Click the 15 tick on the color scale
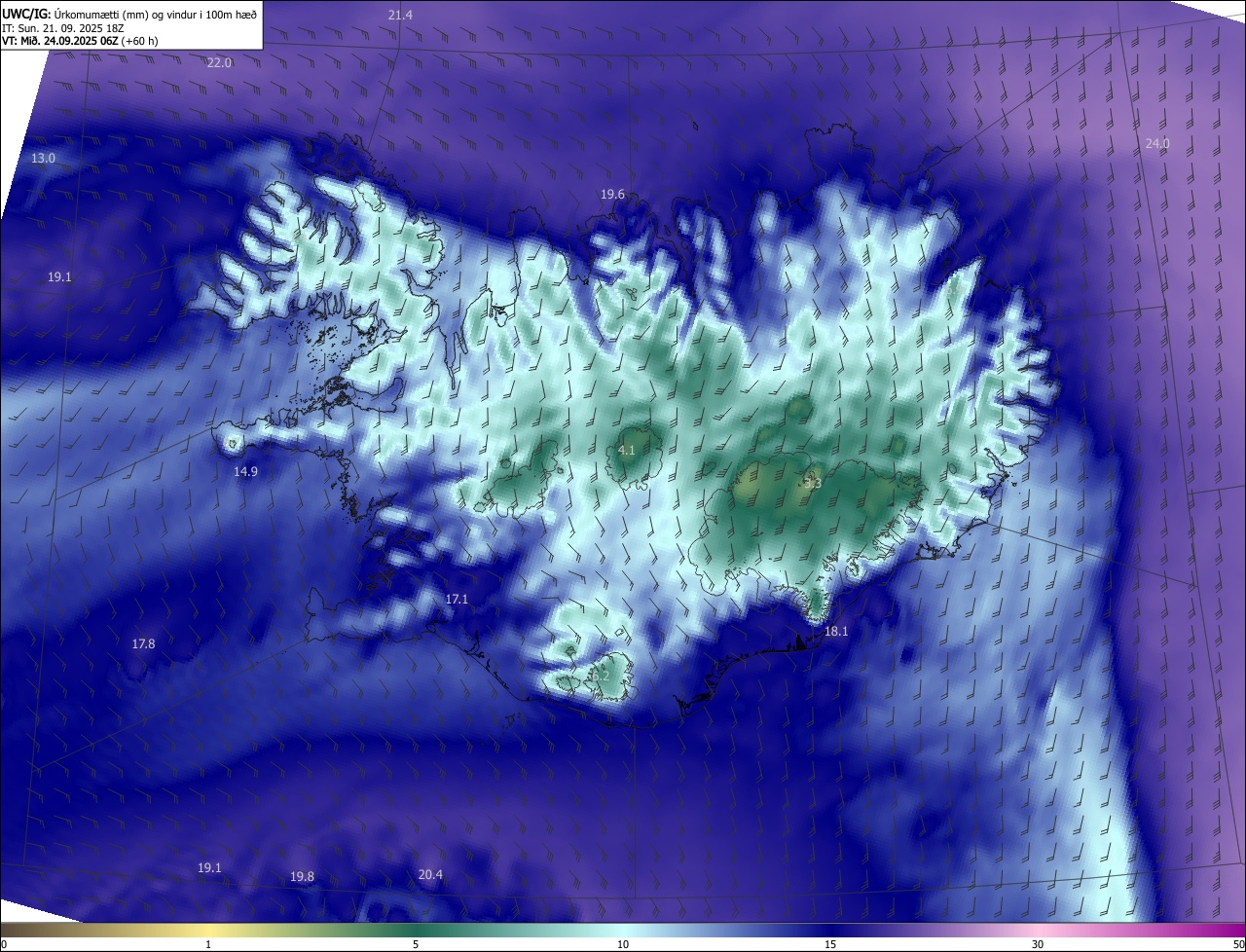The image size is (1246, 952). coord(830,944)
